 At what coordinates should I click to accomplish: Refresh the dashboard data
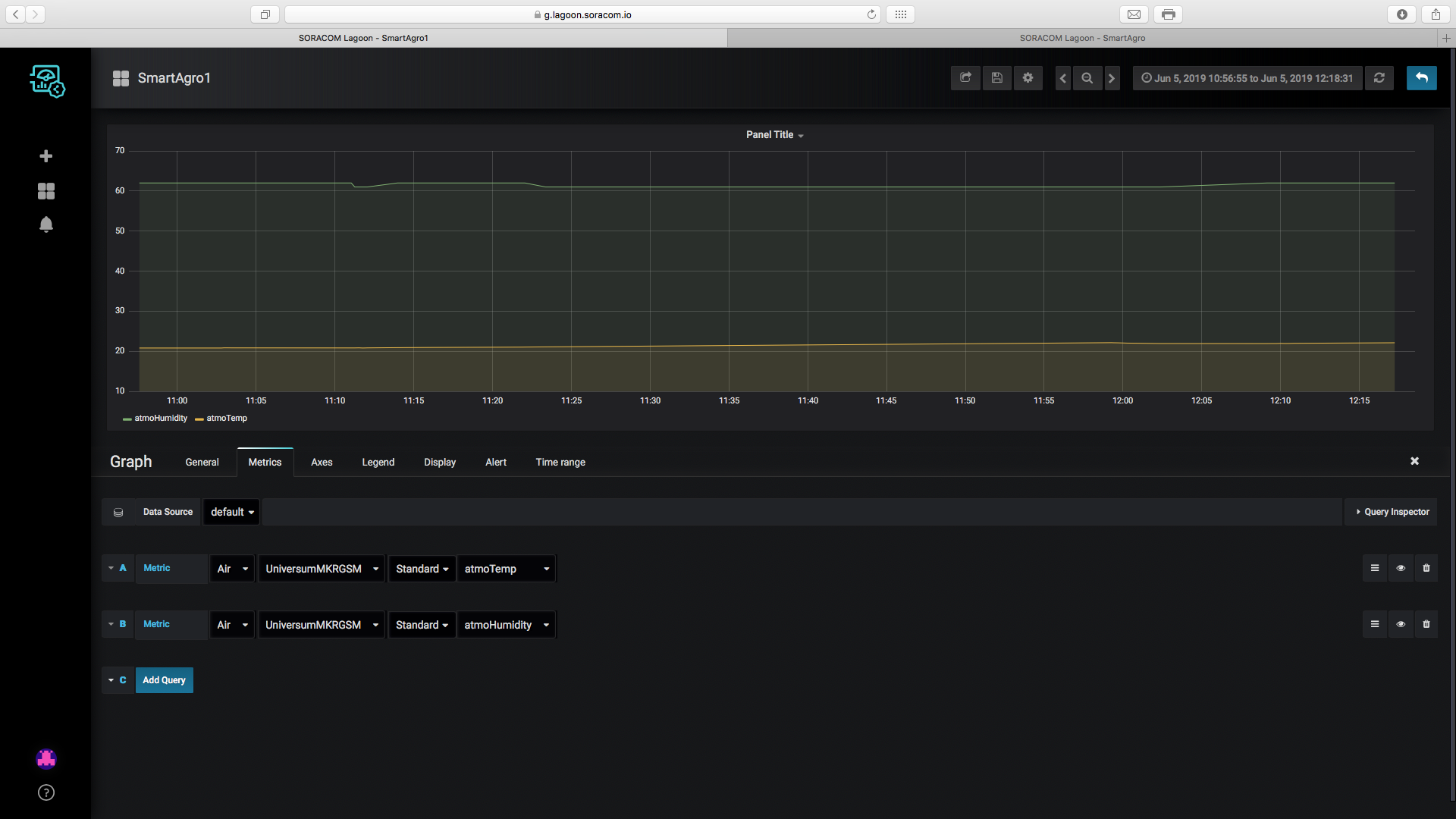click(x=1379, y=78)
